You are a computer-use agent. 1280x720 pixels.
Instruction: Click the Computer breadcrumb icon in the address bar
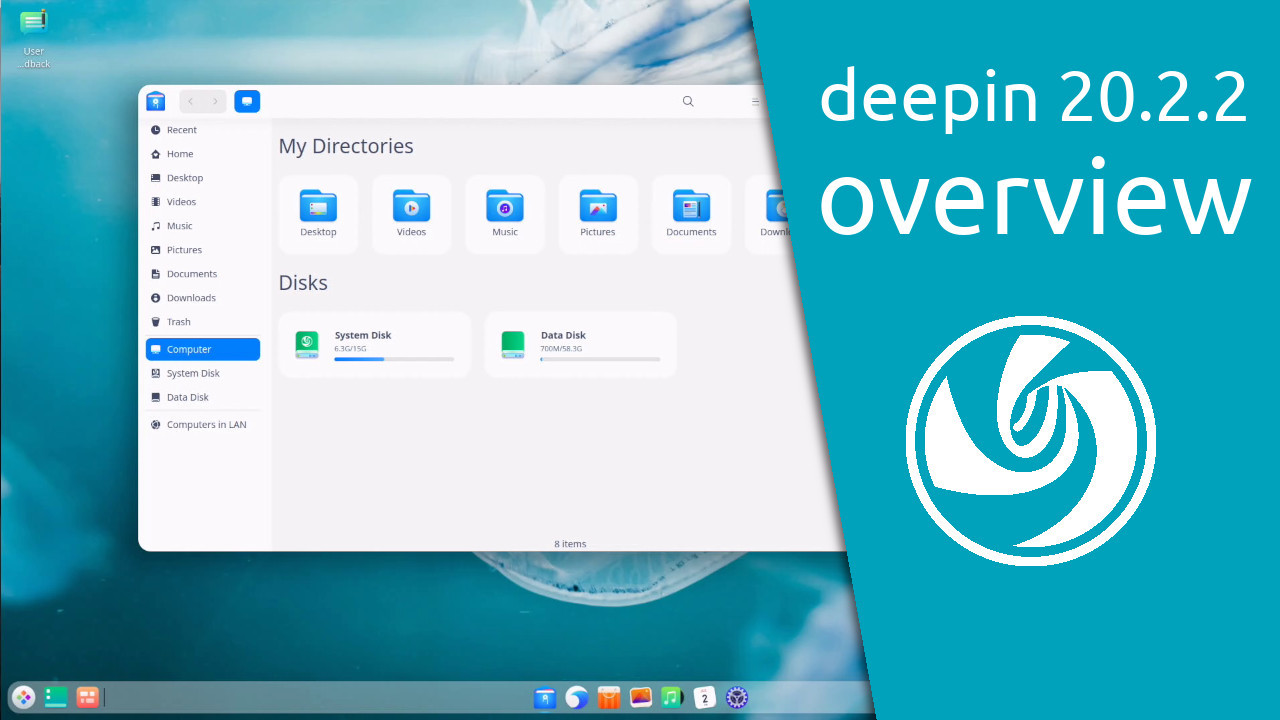247,101
